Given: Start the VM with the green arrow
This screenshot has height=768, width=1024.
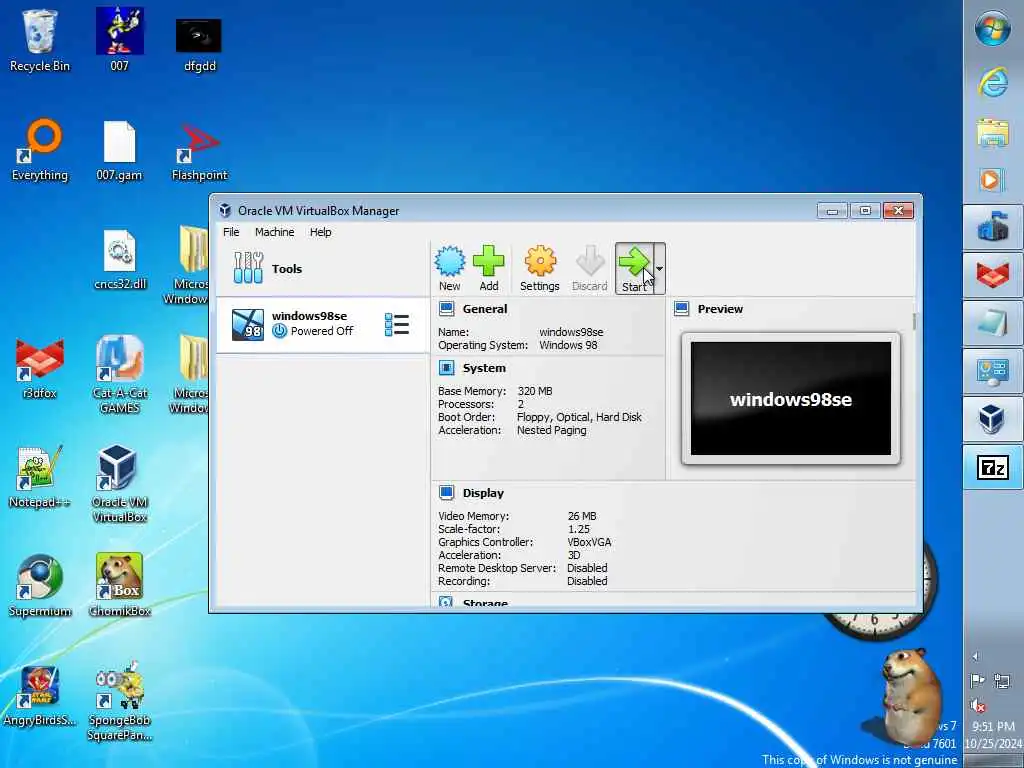Looking at the screenshot, I should point(633,268).
